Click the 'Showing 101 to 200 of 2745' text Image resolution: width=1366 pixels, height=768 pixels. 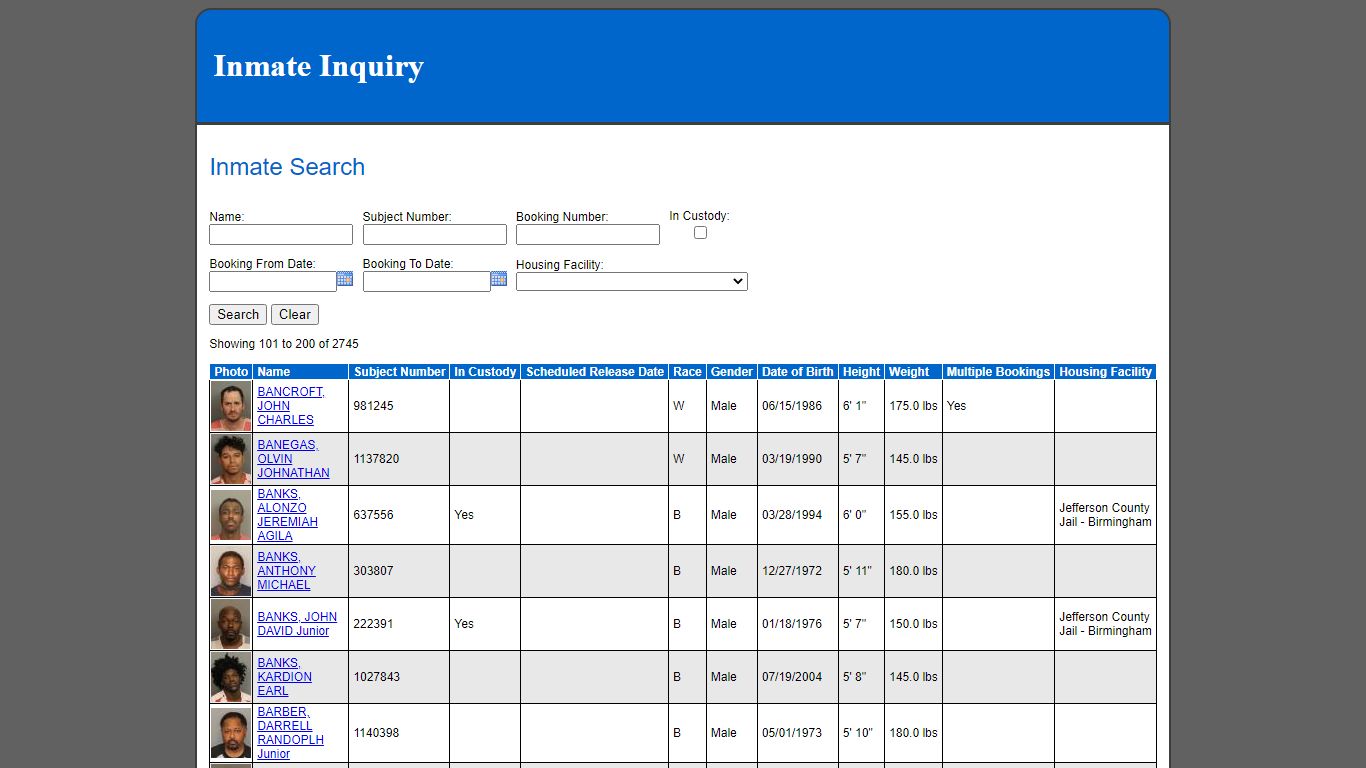click(x=284, y=344)
